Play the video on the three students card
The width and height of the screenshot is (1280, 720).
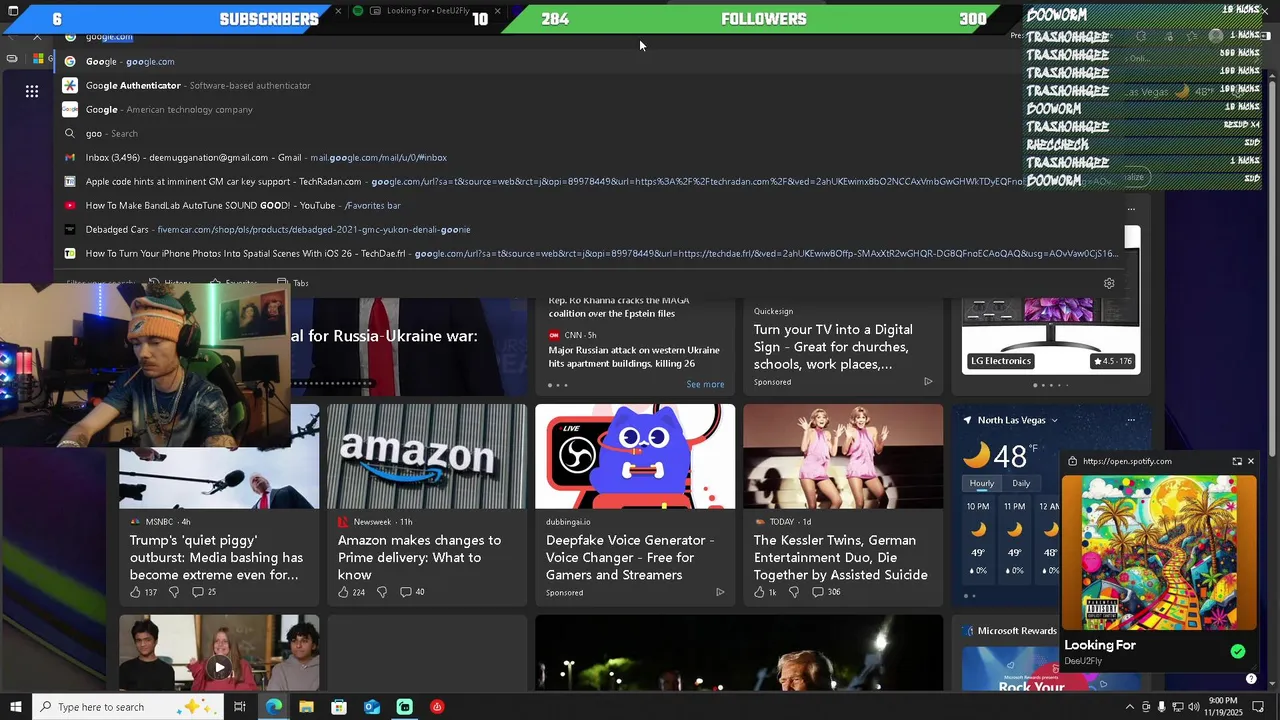tap(219, 667)
